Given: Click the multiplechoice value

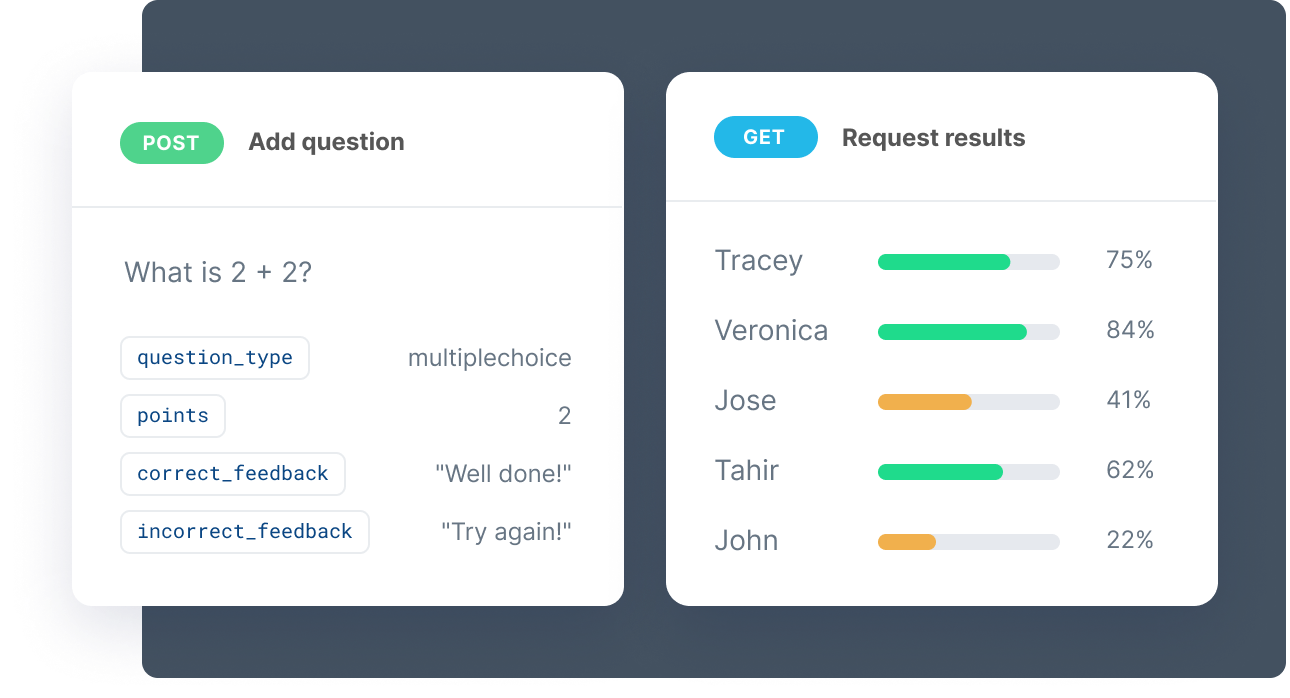Looking at the screenshot, I should 489,358.
